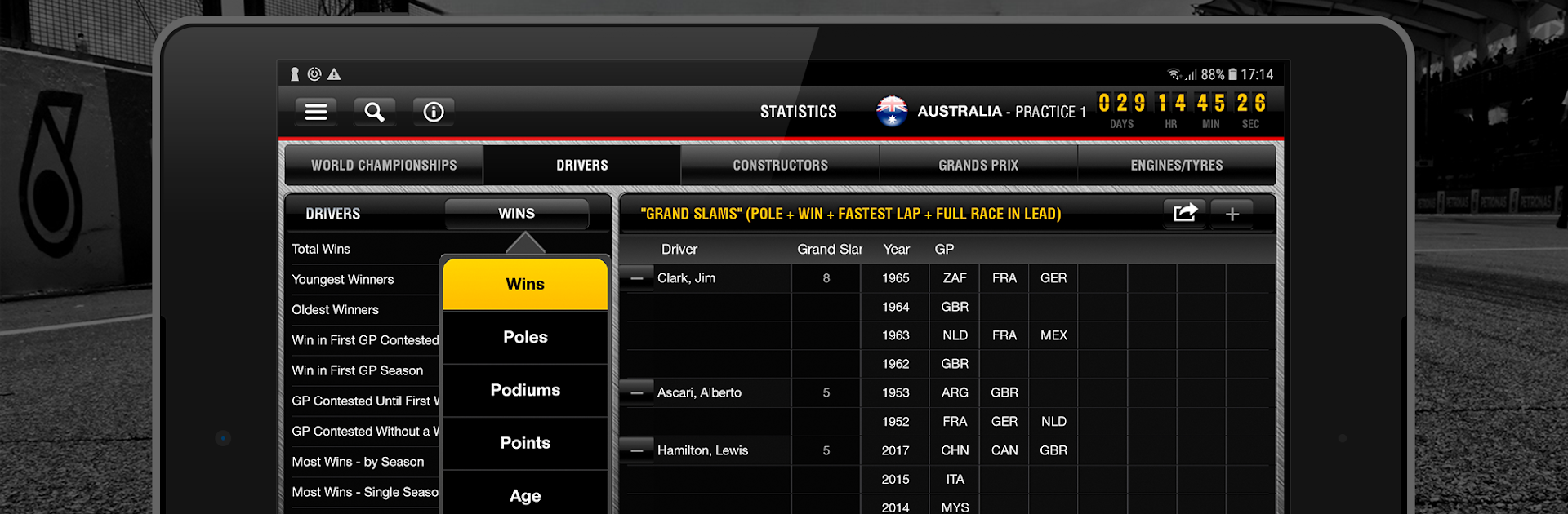This screenshot has width=1568, height=514.
Task: Click the plus add button
Action: point(1232,214)
